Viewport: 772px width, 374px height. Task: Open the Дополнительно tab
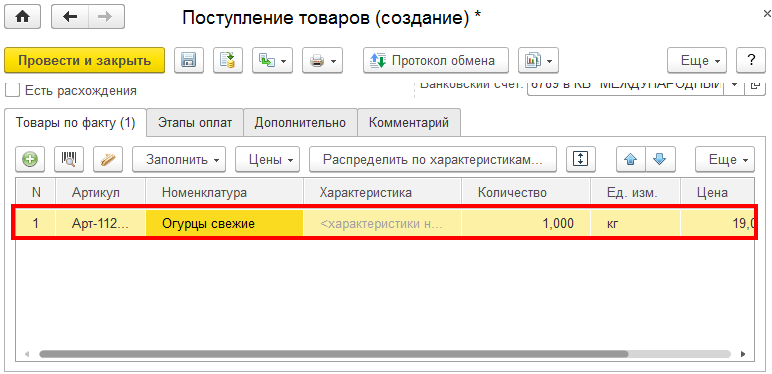(300, 123)
